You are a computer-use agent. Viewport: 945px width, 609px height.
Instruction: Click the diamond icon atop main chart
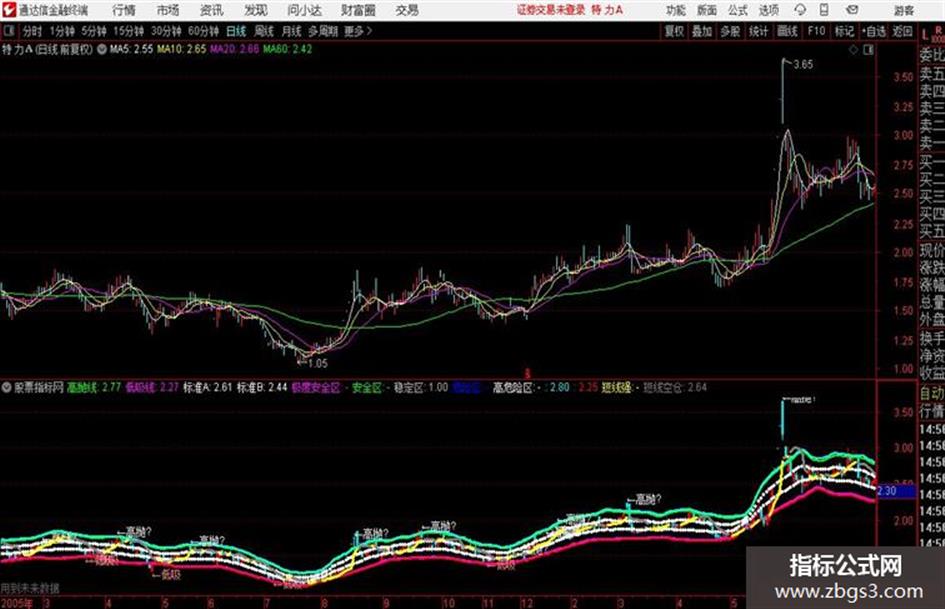(853, 50)
